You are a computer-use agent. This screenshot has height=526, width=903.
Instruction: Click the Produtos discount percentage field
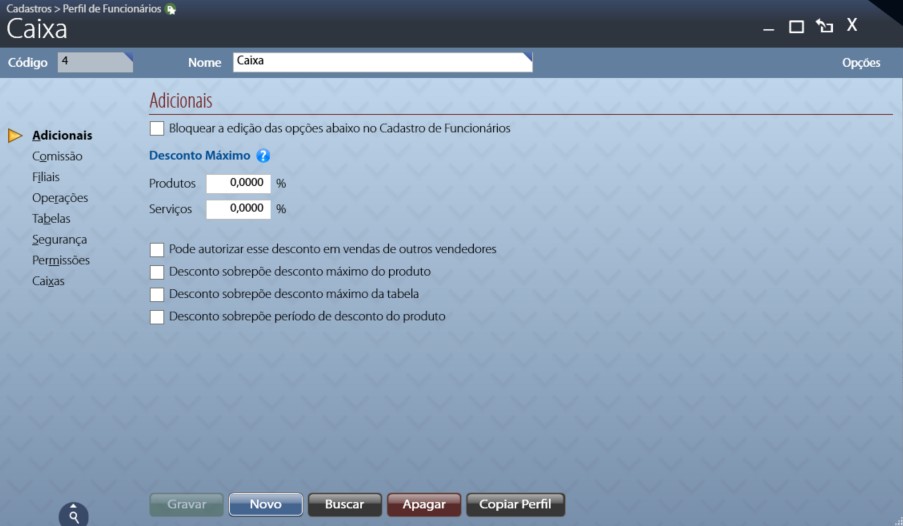(x=238, y=183)
